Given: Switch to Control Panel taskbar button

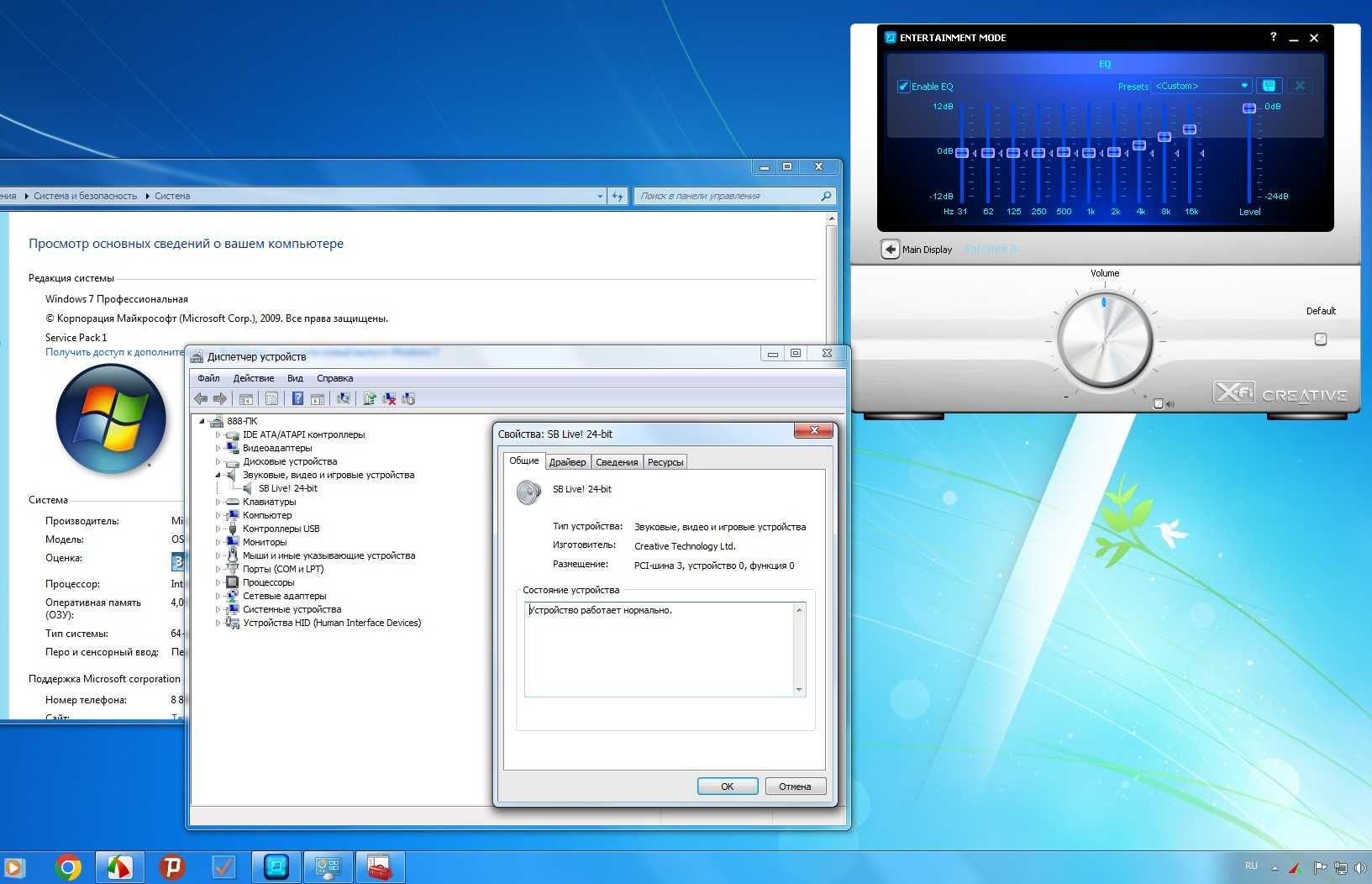Looking at the screenshot, I should click(328, 867).
